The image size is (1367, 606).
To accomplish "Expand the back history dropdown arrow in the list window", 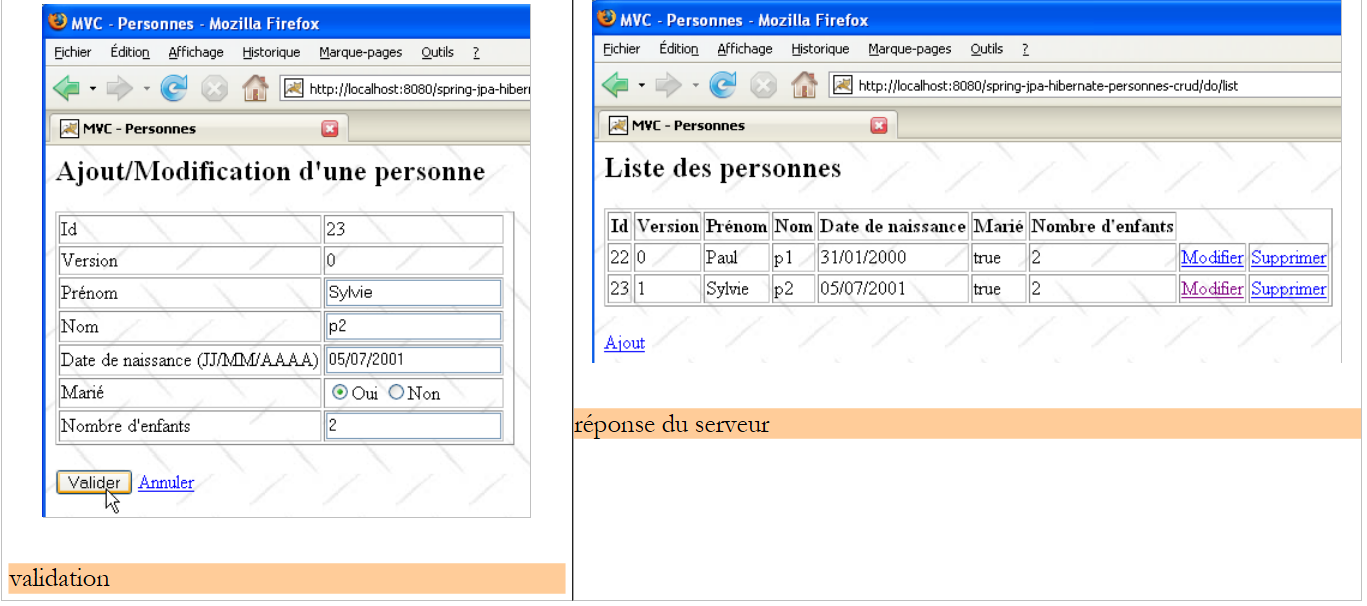I will tap(642, 86).
